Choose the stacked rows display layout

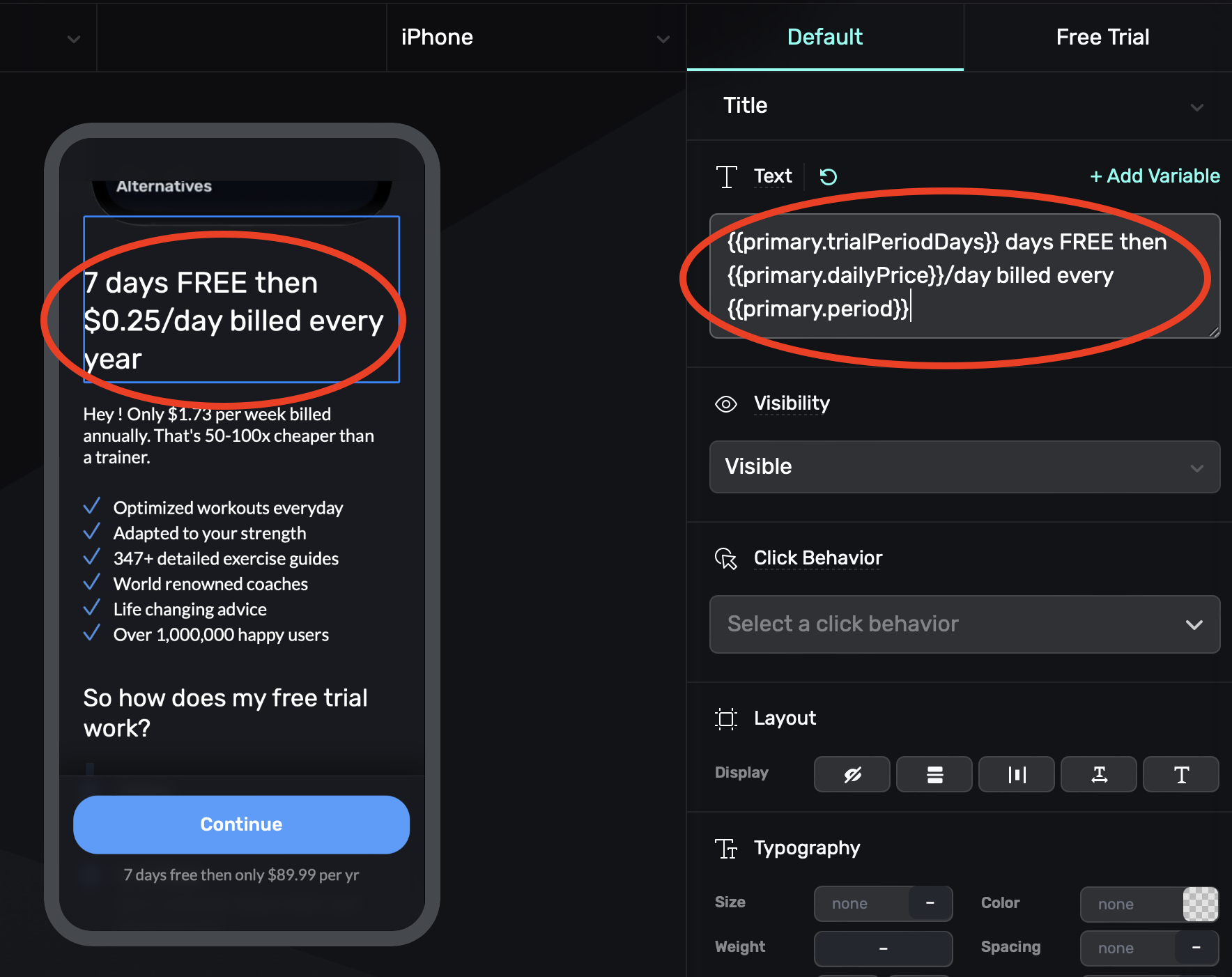click(x=934, y=774)
